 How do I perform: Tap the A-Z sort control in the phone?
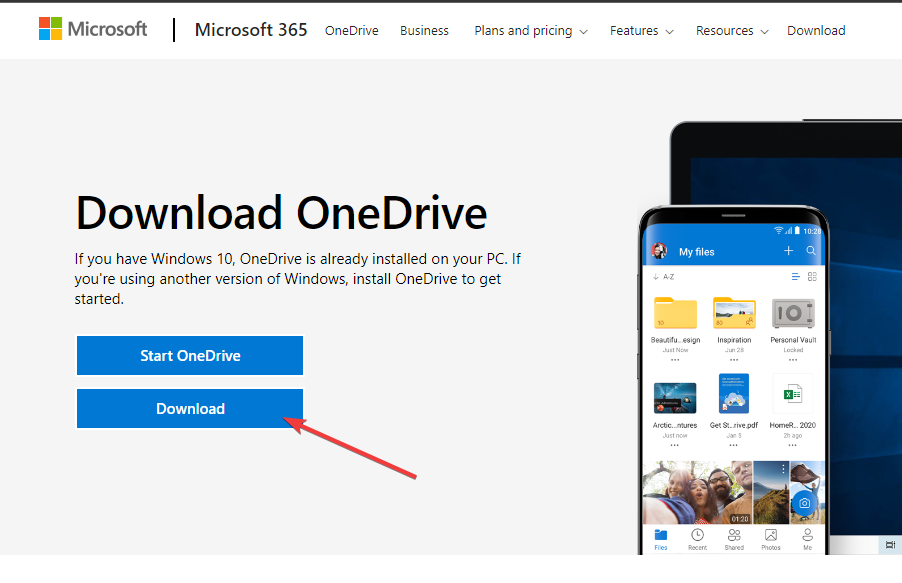tap(663, 277)
